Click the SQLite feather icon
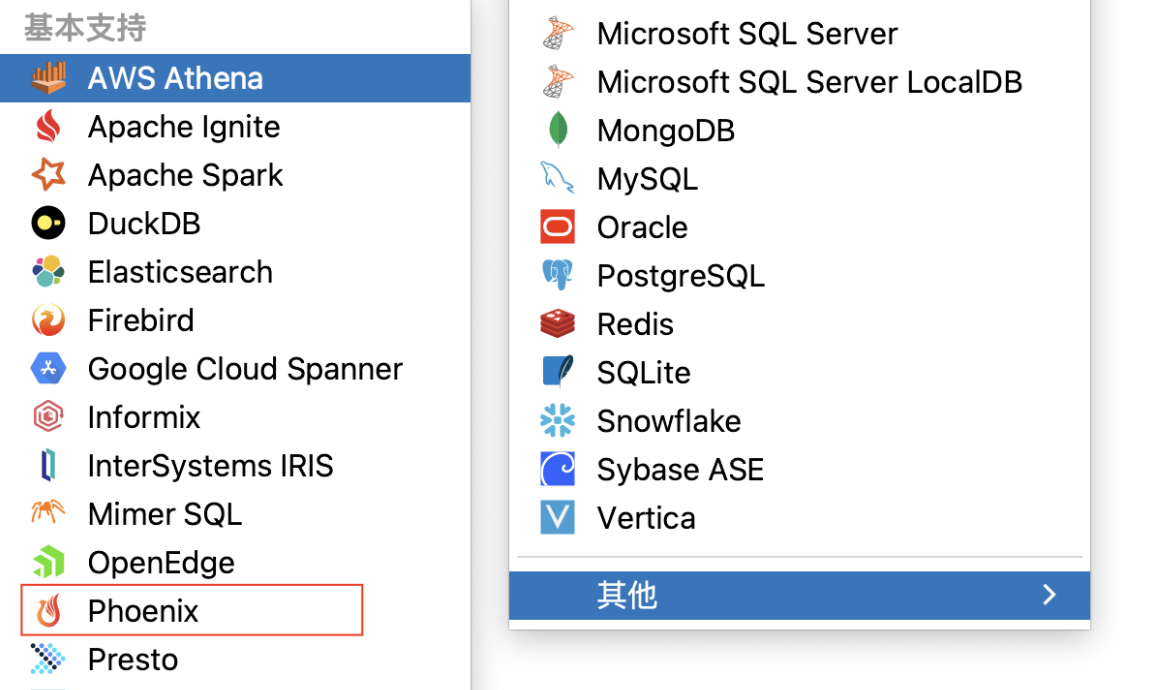 pyautogui.click(x=558, y=371)
